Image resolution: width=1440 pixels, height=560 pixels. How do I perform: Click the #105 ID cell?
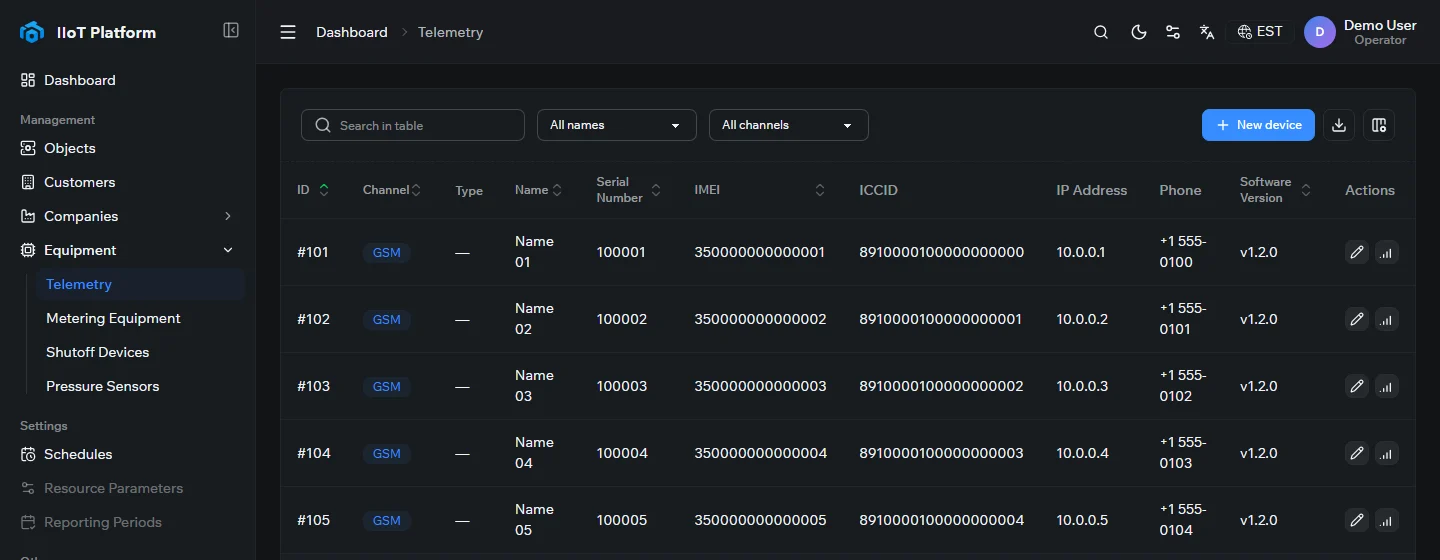[x=314, y=520]
